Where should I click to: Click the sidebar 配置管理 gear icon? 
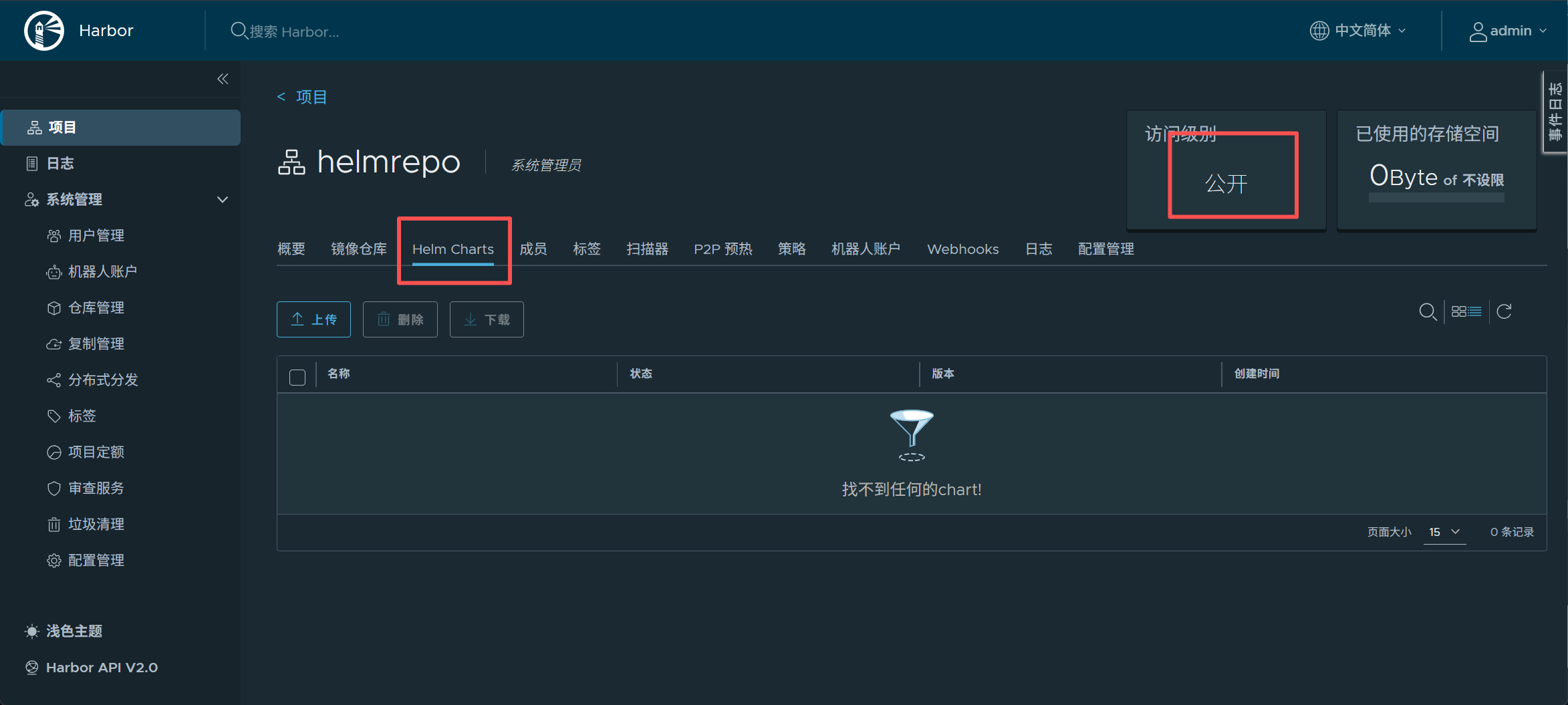click(54, 561)
